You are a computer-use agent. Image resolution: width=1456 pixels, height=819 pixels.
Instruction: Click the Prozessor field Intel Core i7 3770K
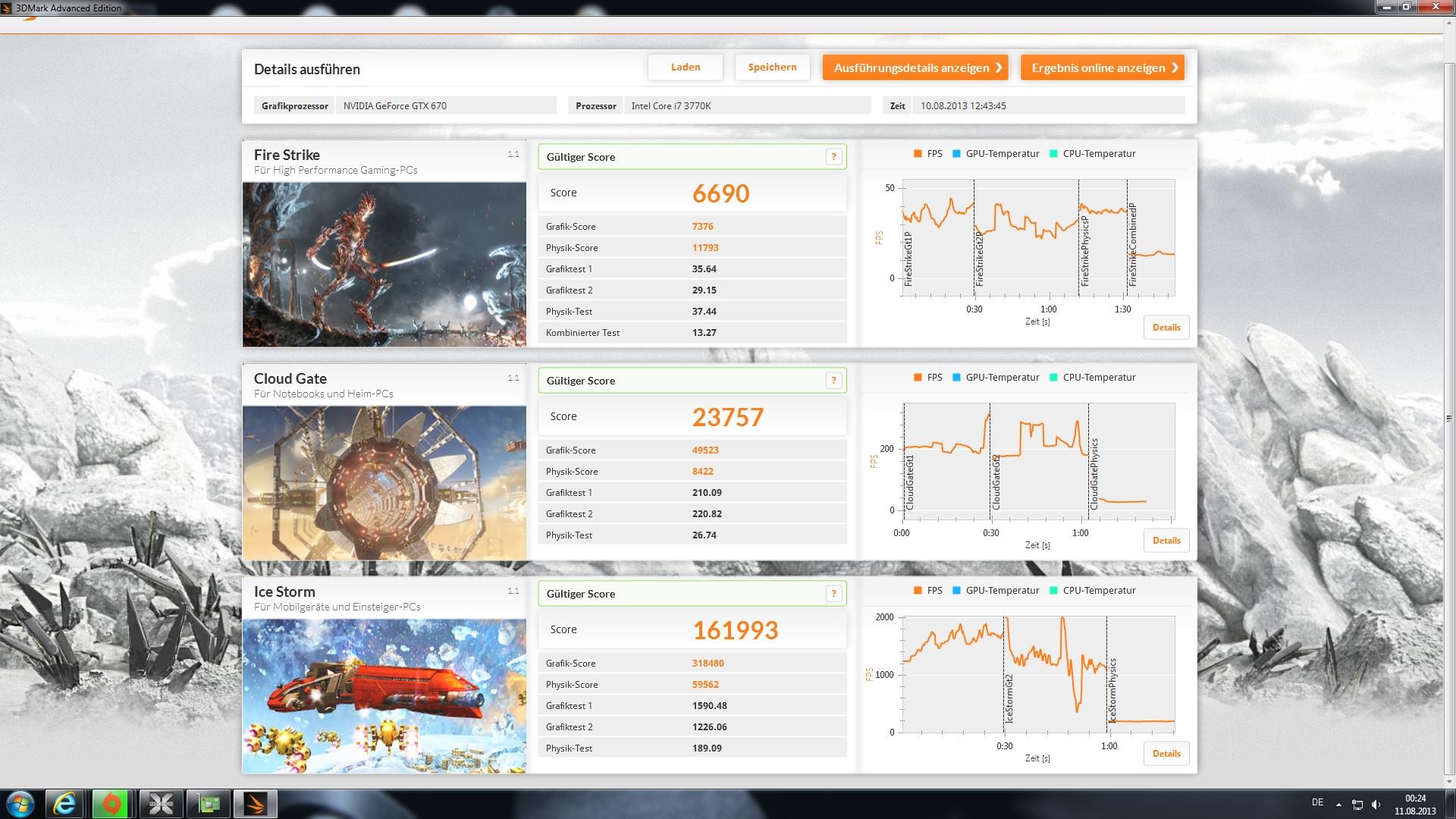747,105
